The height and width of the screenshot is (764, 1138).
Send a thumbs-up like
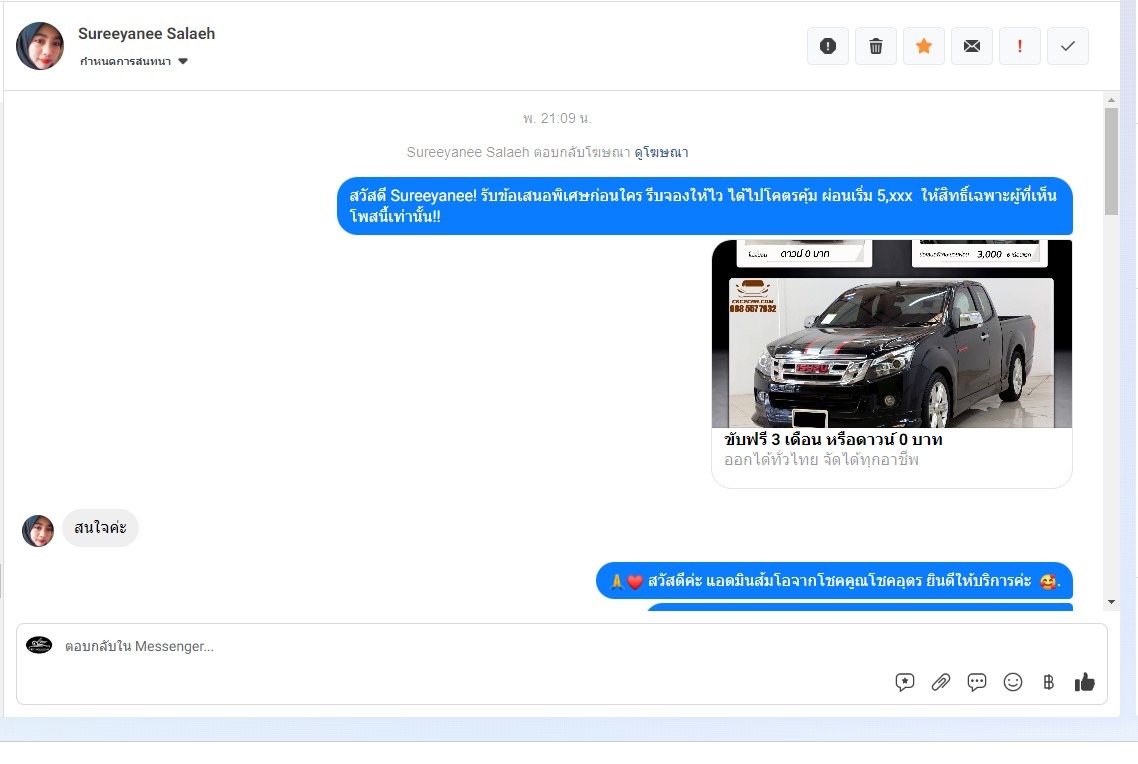pyautogui.click(x=1085, y=682)
